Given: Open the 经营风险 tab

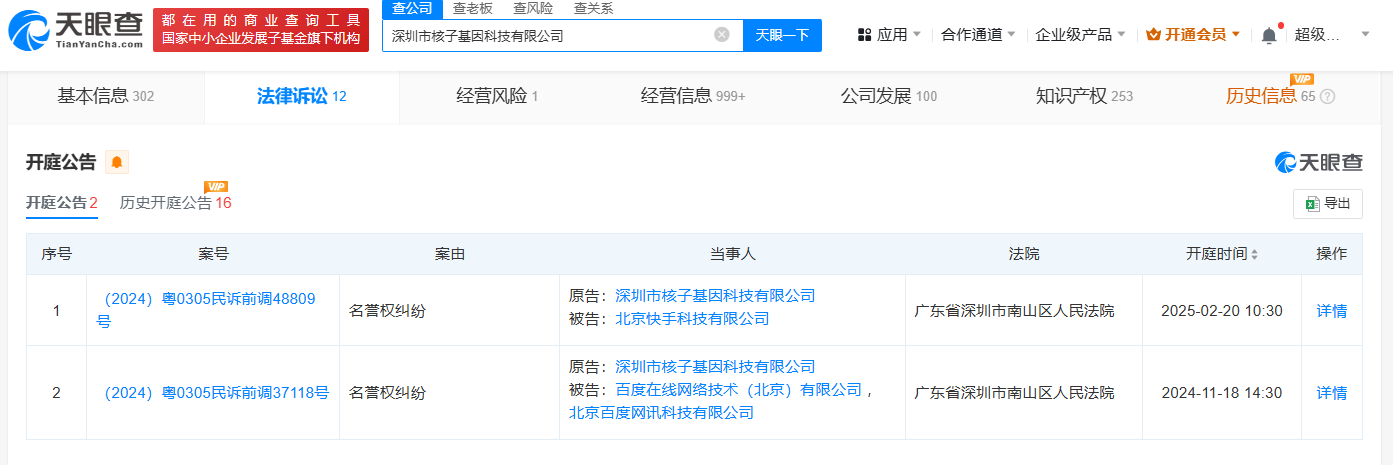Looking at the screenshot, I should (x=497, y=97).
